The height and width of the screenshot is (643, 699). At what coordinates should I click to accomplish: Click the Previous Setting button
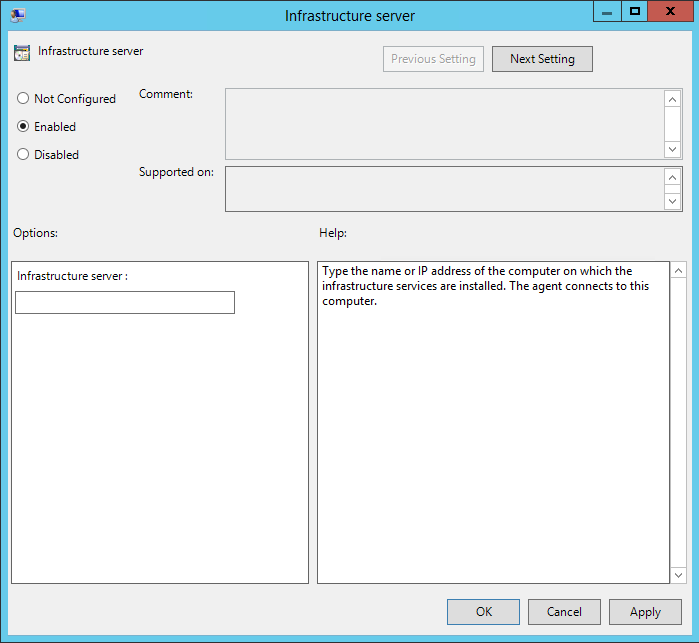[x=433, y=59]
